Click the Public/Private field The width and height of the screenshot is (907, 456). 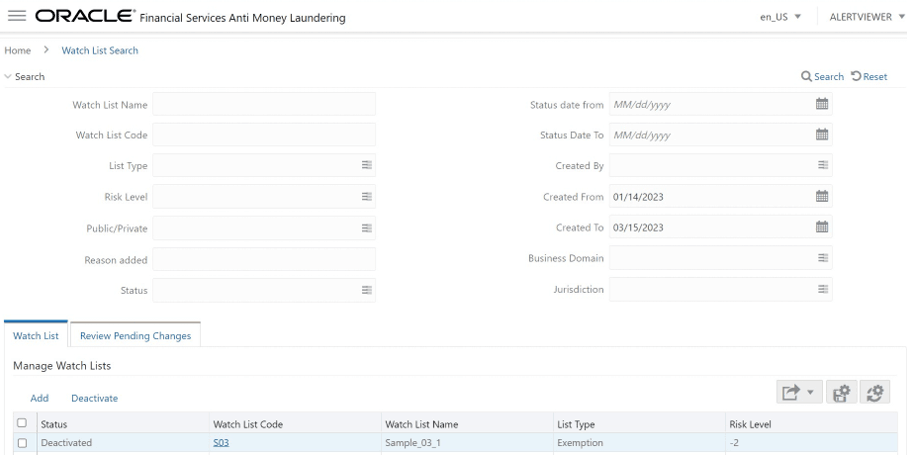[x=264, y=228]
